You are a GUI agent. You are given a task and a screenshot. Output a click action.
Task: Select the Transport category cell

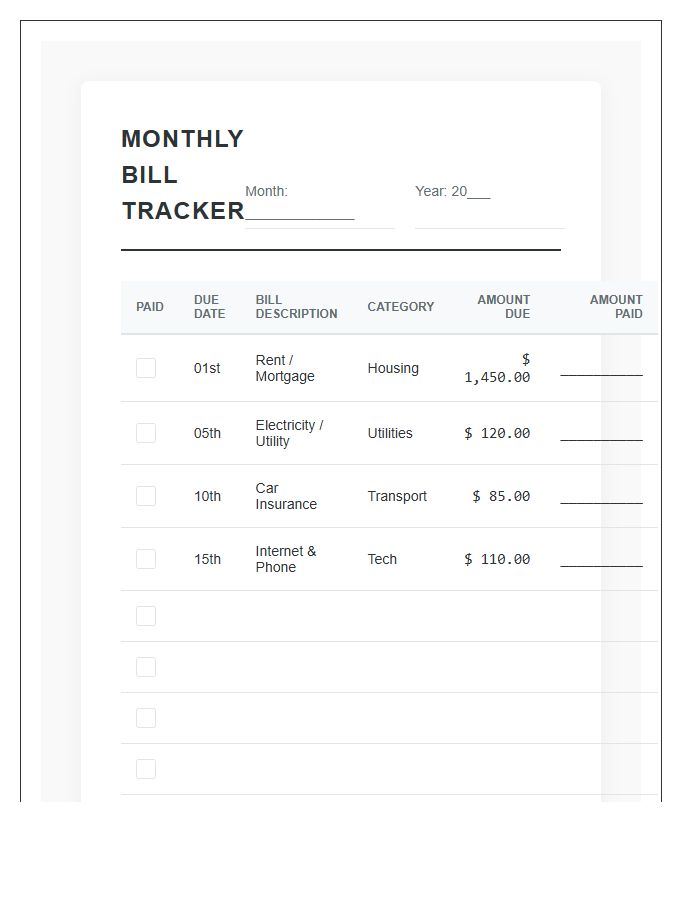397,496
